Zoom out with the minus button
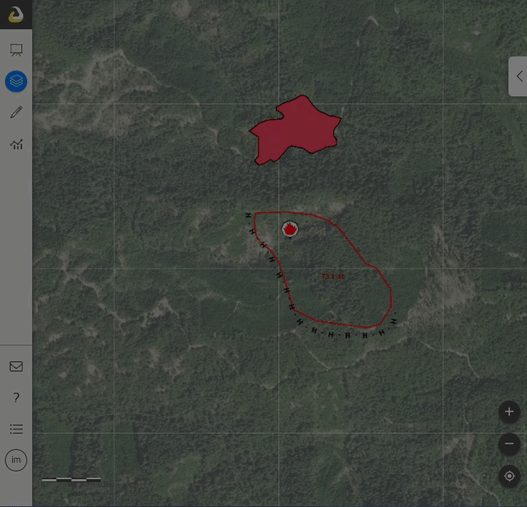 509,444
